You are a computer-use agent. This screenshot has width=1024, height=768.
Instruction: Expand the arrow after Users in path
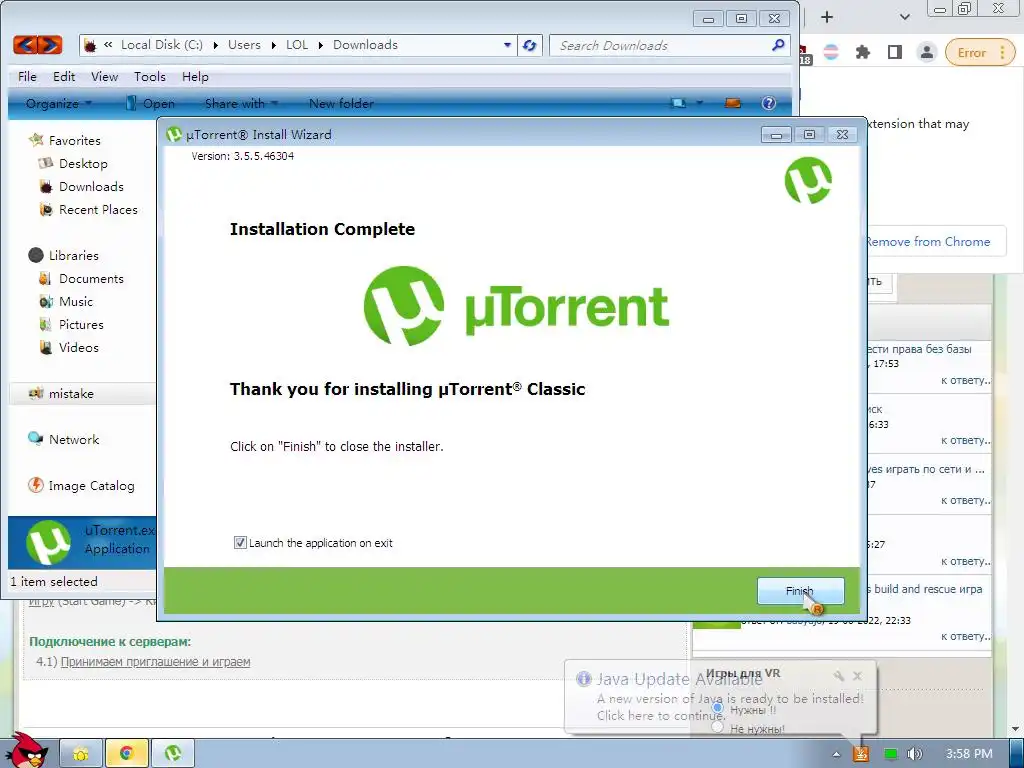(x=273, y=45)
